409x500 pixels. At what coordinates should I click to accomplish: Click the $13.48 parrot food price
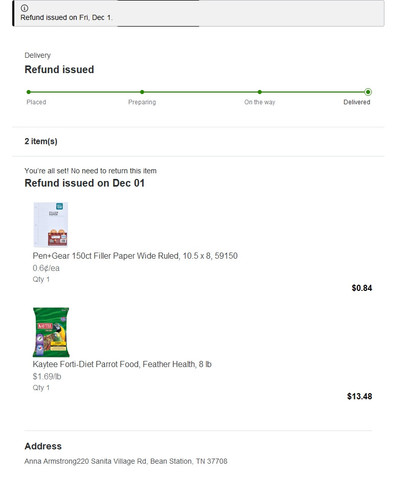point(359,396)
